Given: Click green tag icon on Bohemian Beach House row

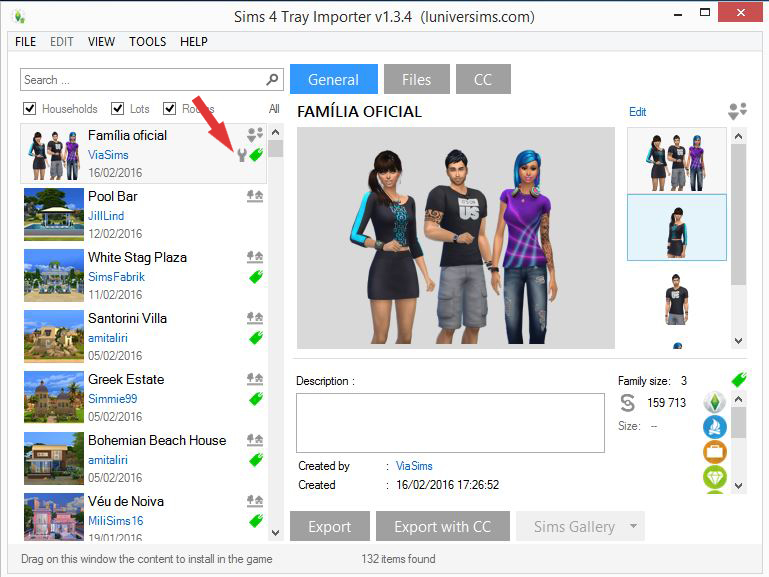Looking at the screenshot, I should point(256,460).
